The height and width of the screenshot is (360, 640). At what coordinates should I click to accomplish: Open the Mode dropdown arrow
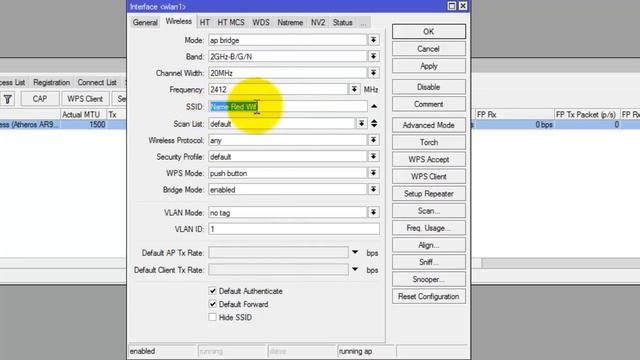click(x=373, y=40)
